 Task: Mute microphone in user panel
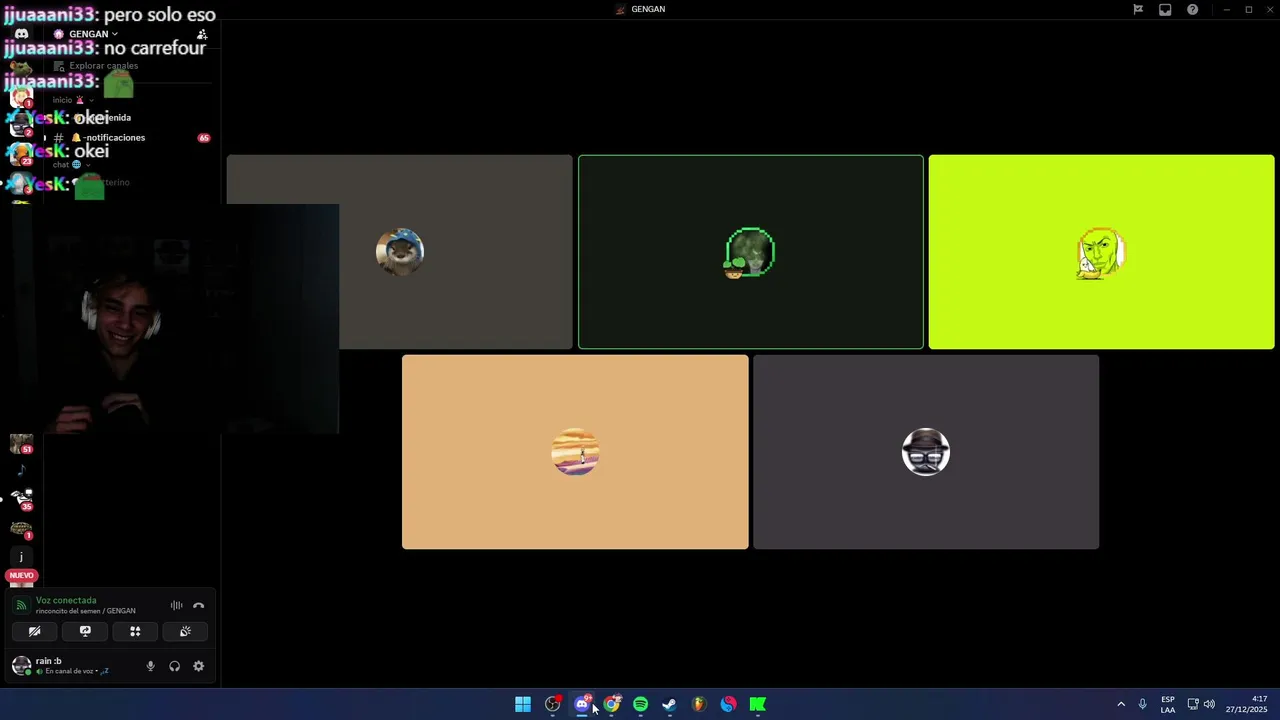[151, 666]
